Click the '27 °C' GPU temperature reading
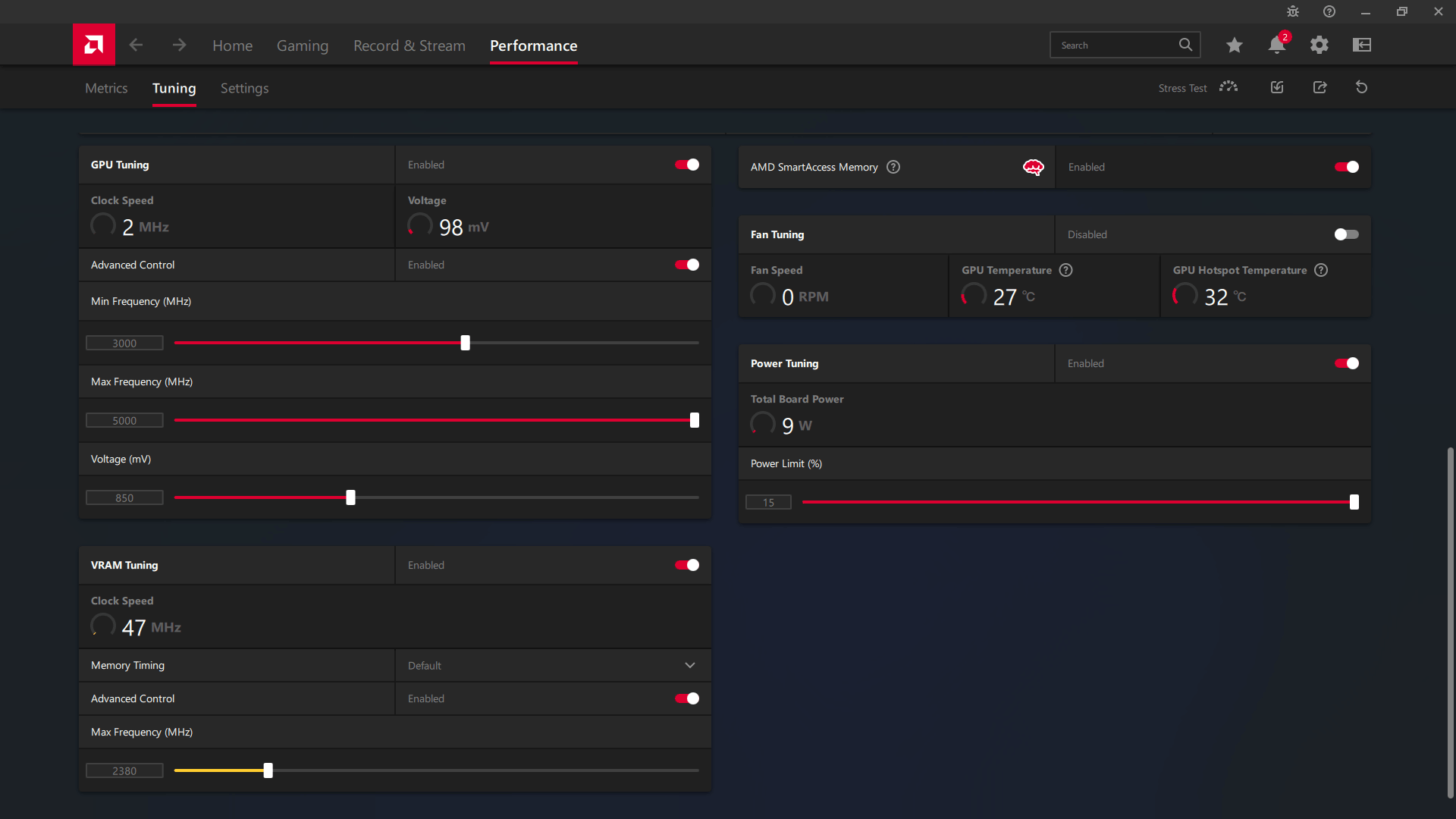Screen dimensions: 1456x819 click(x=1014, y=297)
